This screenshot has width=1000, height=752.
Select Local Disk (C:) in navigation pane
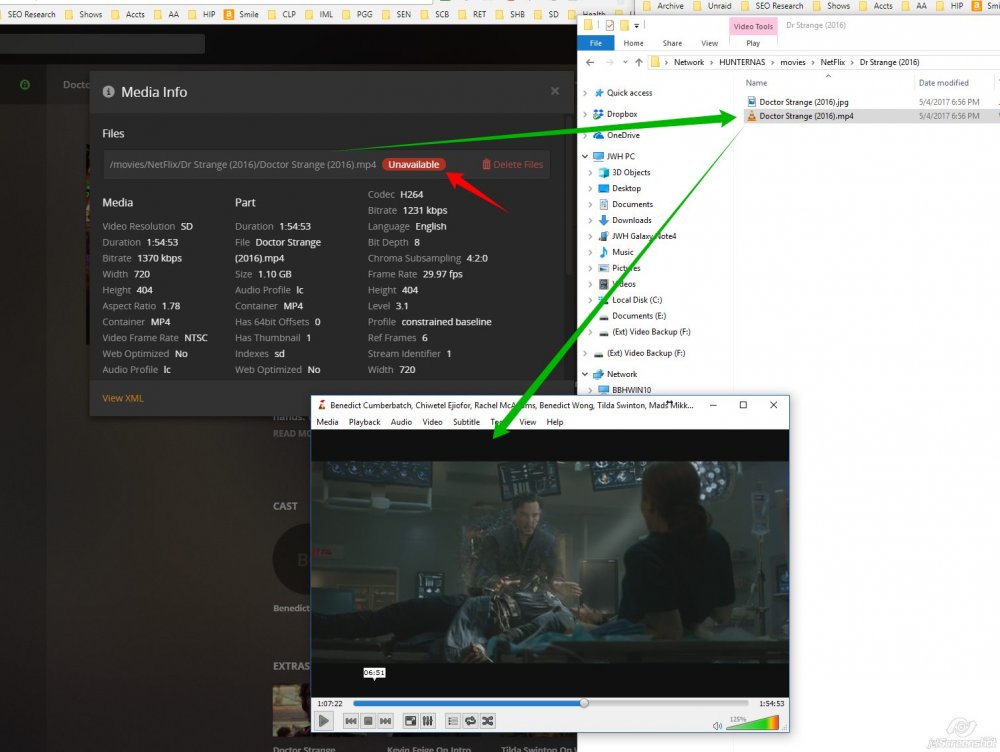636,300
